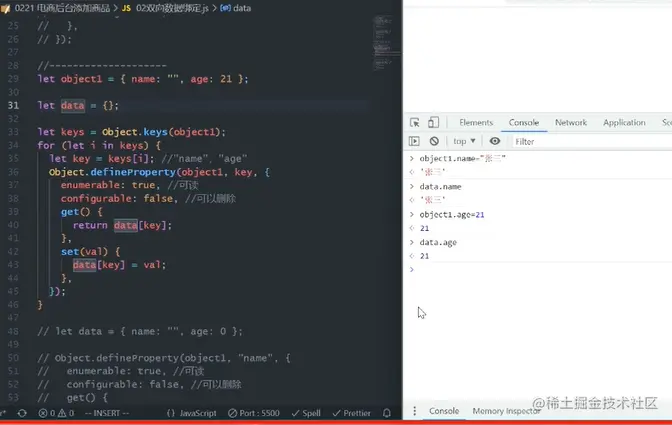Image resolution: width=672 pixels, height=425 pixels.
Task: Click line number 31 in gutter
Action: pyautogui.click(x=13, y=105)
